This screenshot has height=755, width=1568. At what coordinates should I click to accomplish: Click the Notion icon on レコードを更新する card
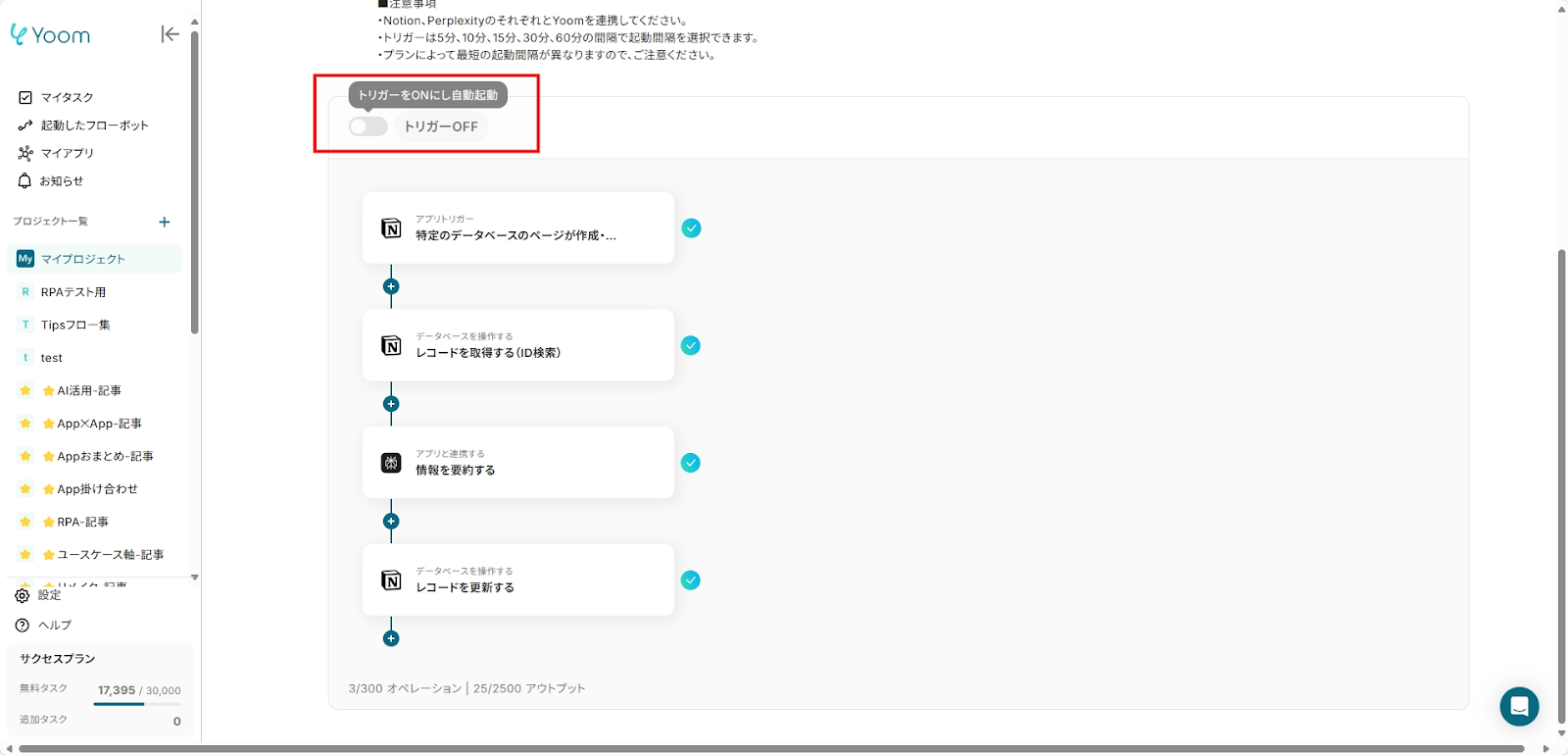391,580
